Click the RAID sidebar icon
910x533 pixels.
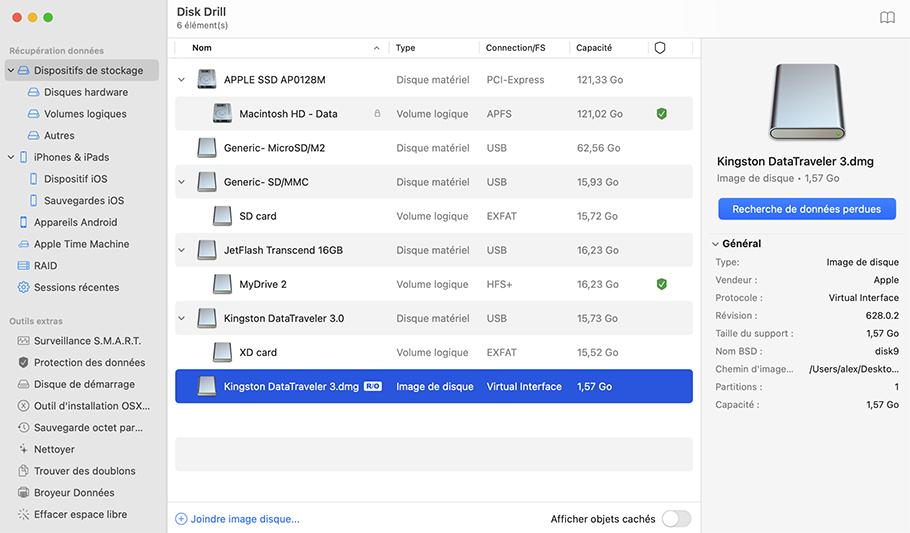[23, 265]
